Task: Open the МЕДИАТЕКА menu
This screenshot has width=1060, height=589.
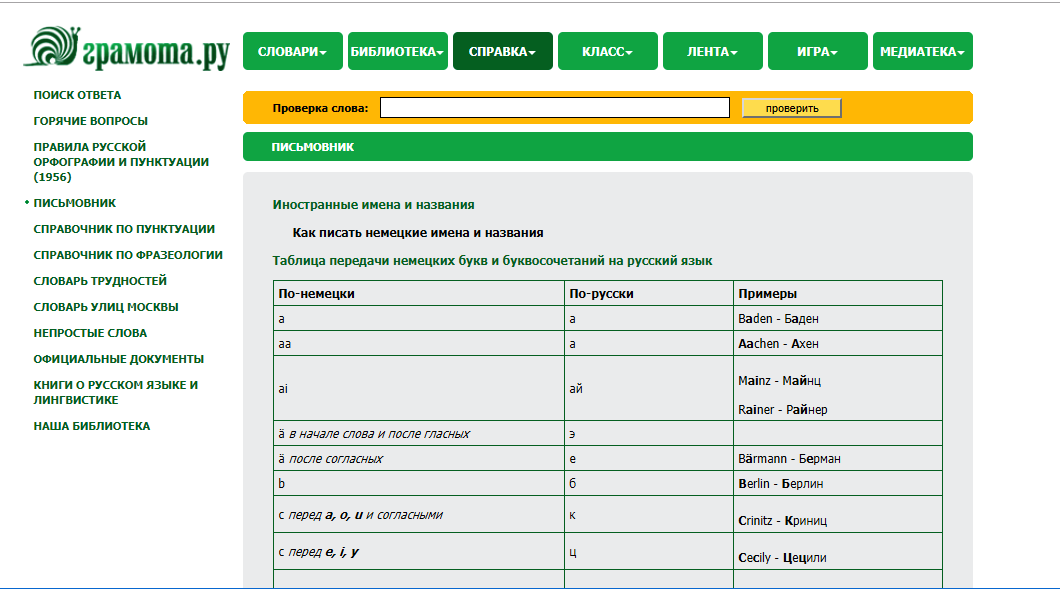Action: pyautogui.click(x=923, y=51)
